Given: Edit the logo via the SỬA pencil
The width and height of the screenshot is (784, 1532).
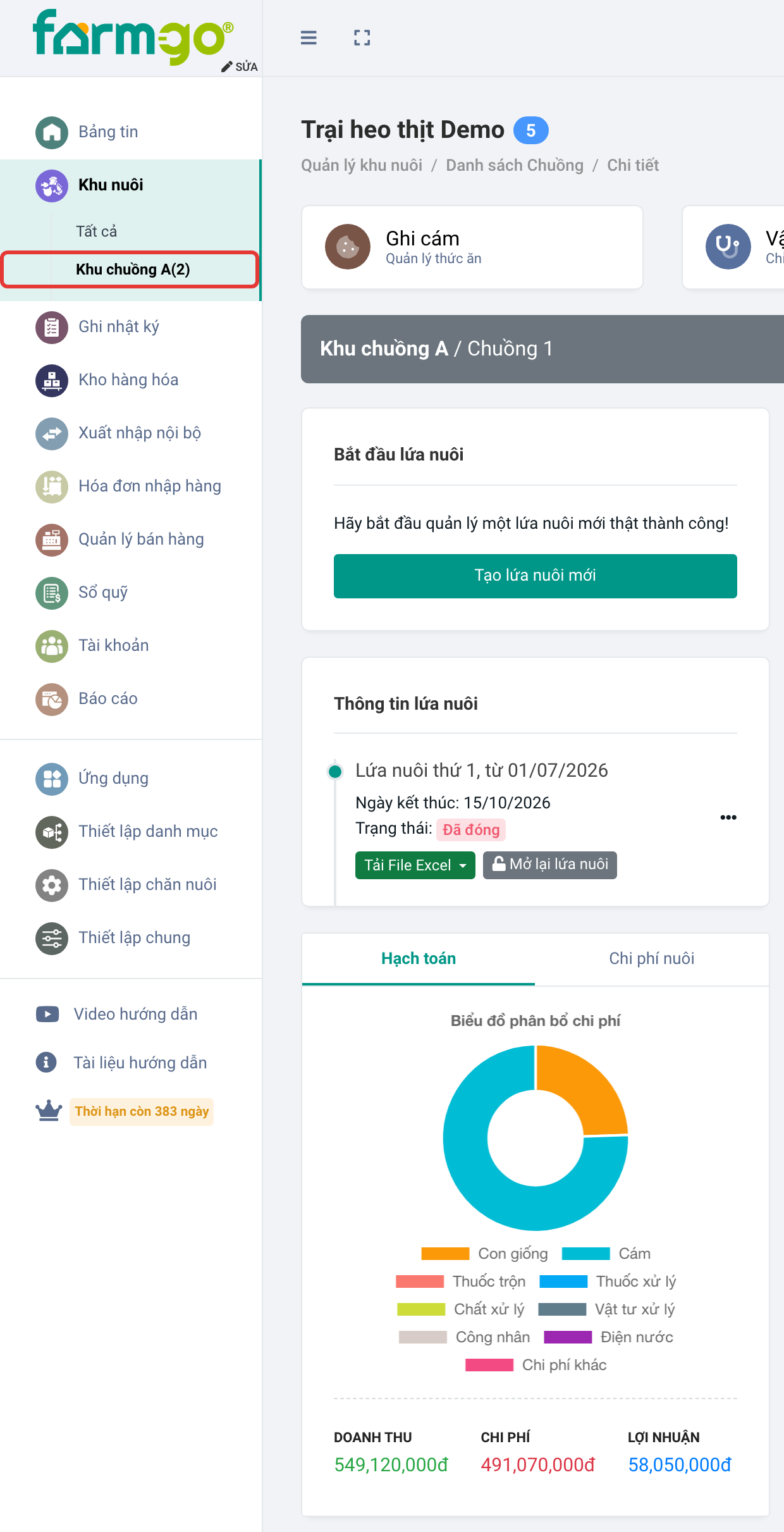Looking at the screenshot, I should (240, 66).
